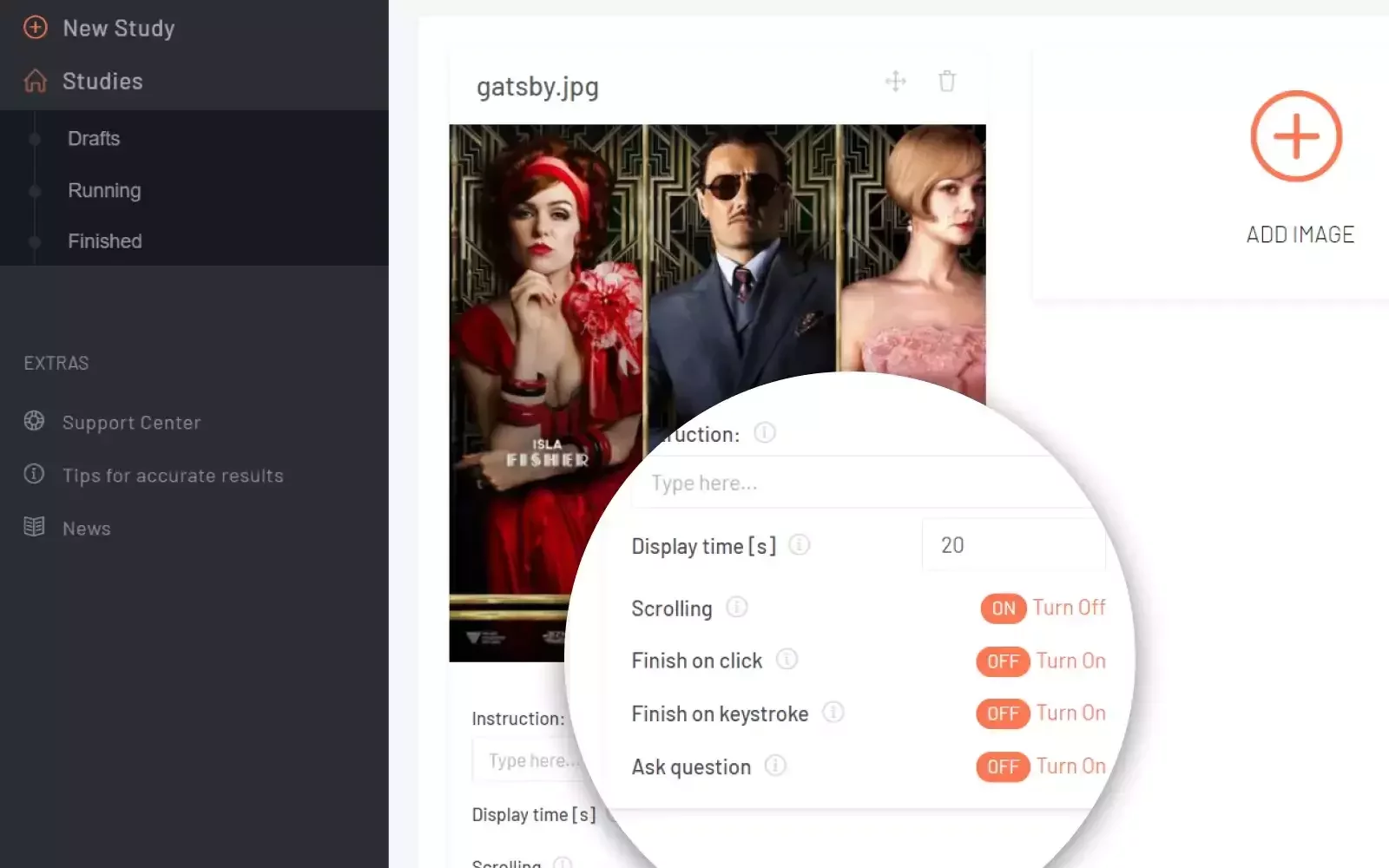Click the Display time field showing 20
Screen dimensions: 1389x868
[1011, 545]
